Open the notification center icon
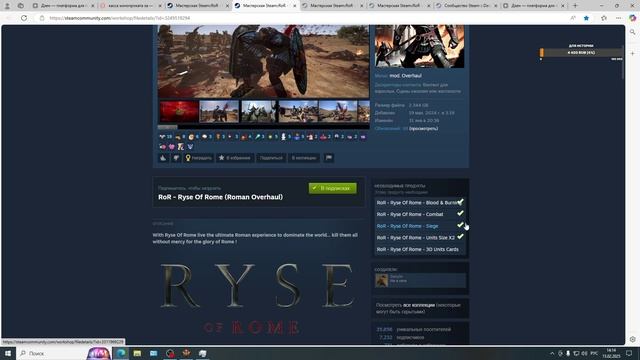This screenshot has width=640, height=360. (x=629, y=353)
